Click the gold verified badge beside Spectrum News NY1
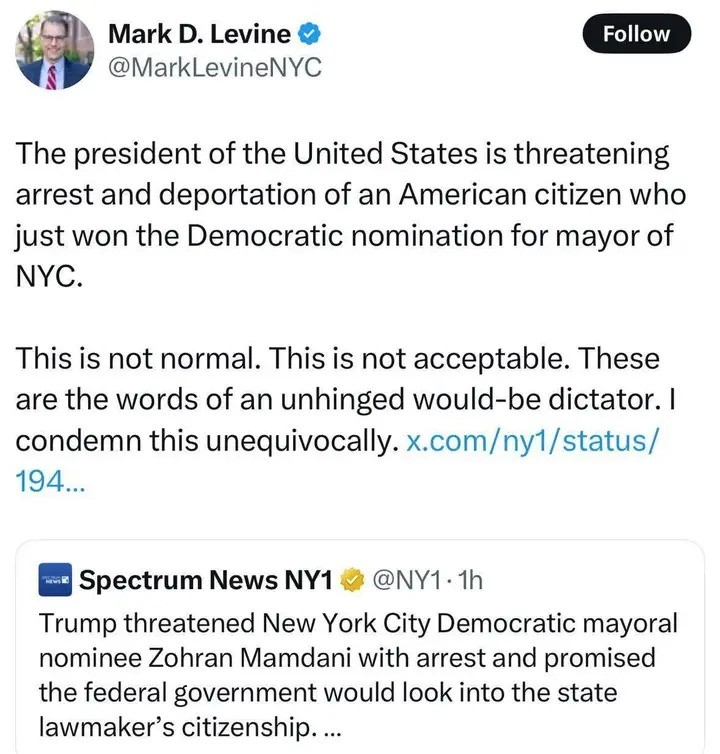The width and height of the screenshot is (720, 754). 352,579
